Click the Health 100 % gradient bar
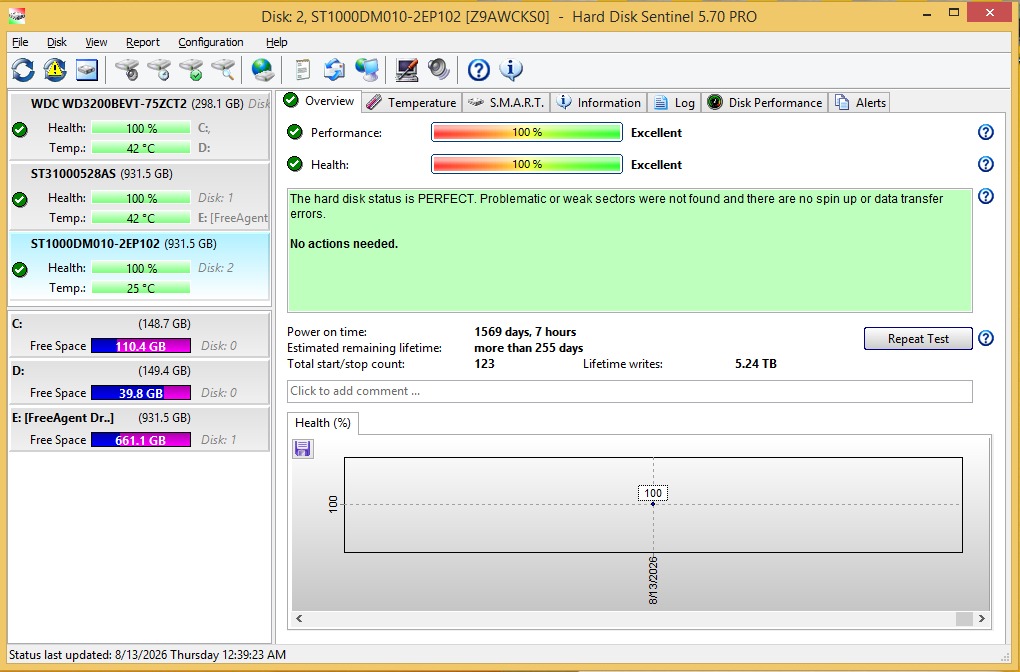The height and width of the screenshot is (672, 1020). click(527, 164)
